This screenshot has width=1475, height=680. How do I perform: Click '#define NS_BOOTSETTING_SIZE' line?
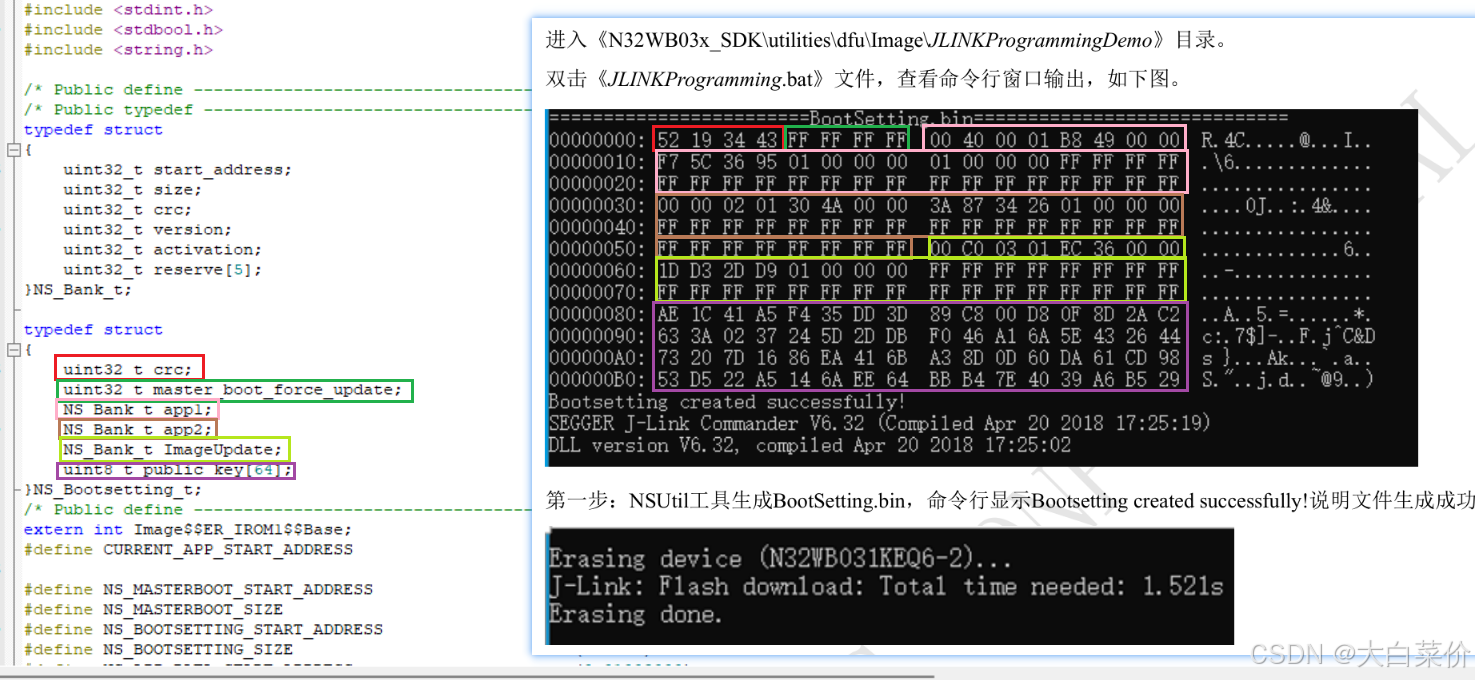pos(158,650)
